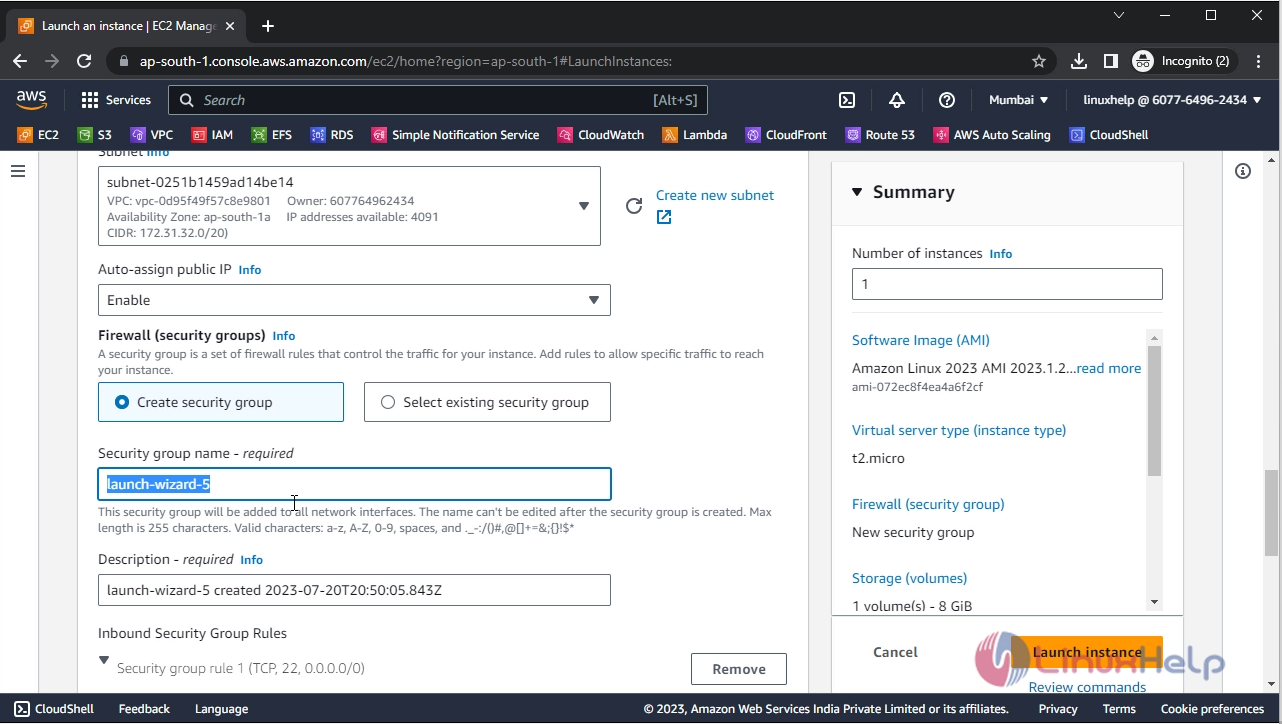Image resolution: width=1282 pixels, height=724 pixels.
Task: Open IAM favorites shortcut
Action: [x=212, y=135]
